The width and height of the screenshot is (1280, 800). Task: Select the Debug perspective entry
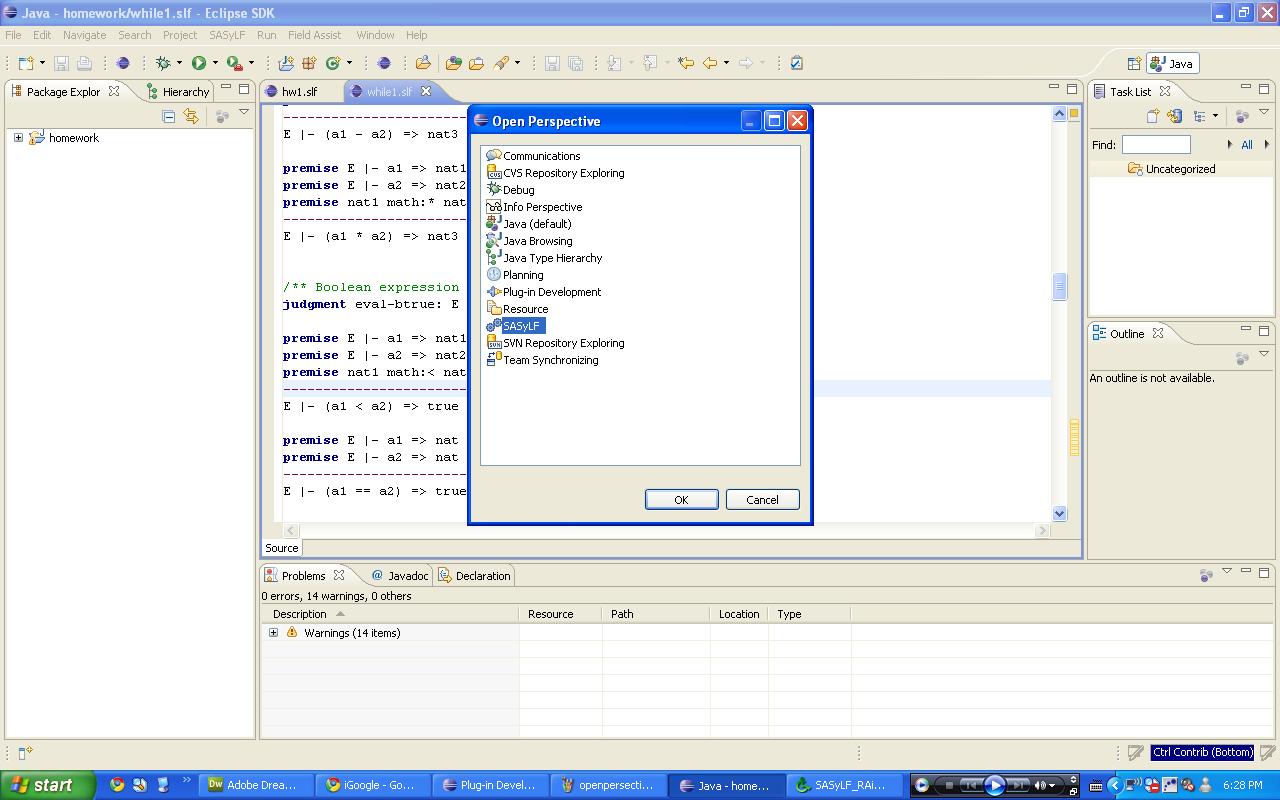518,190
